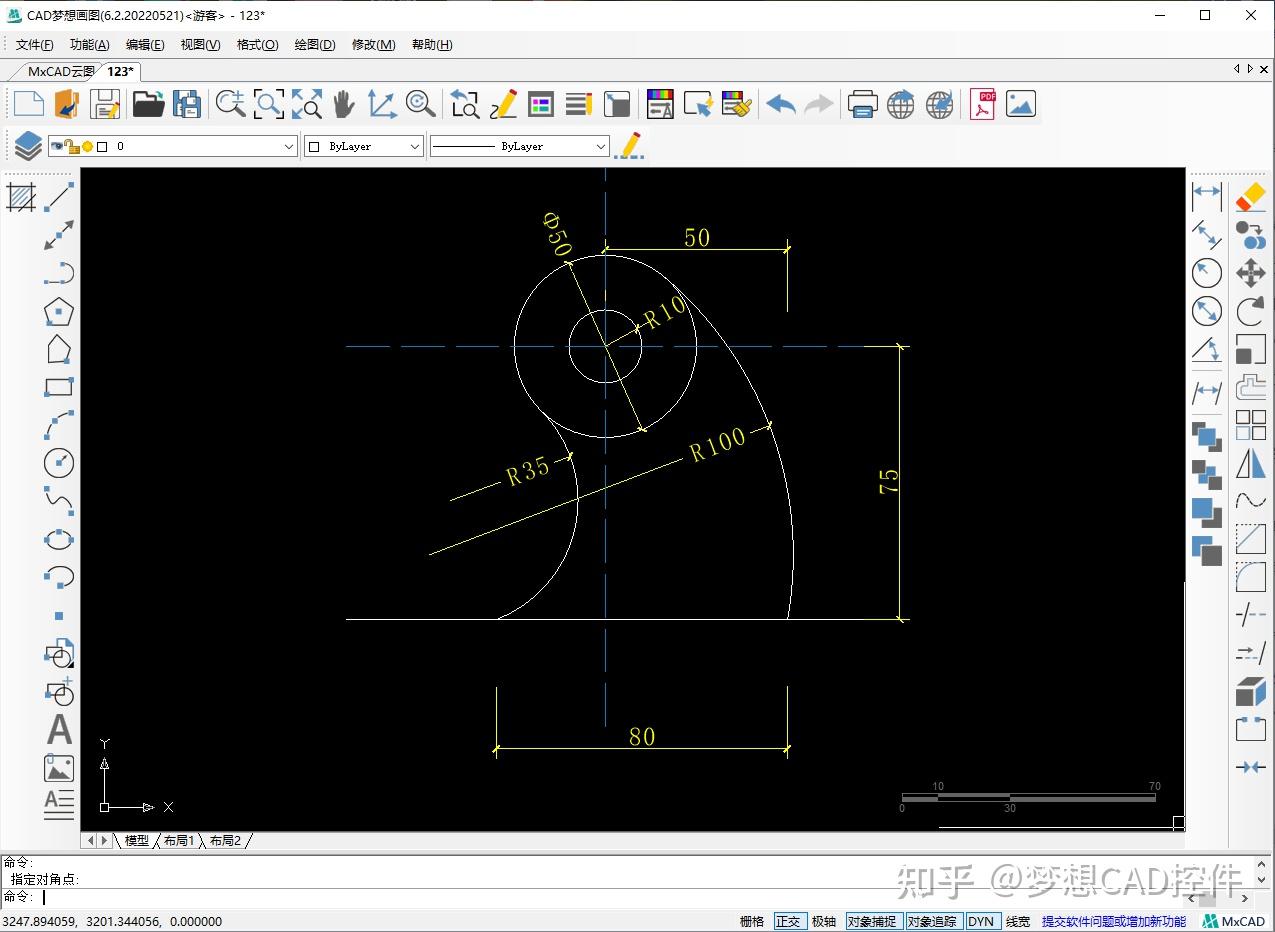The width and height of the screenshot is (1275, 932).
Task: Toggle 正交 ortho mode in status bar
Action: (788, 921)
